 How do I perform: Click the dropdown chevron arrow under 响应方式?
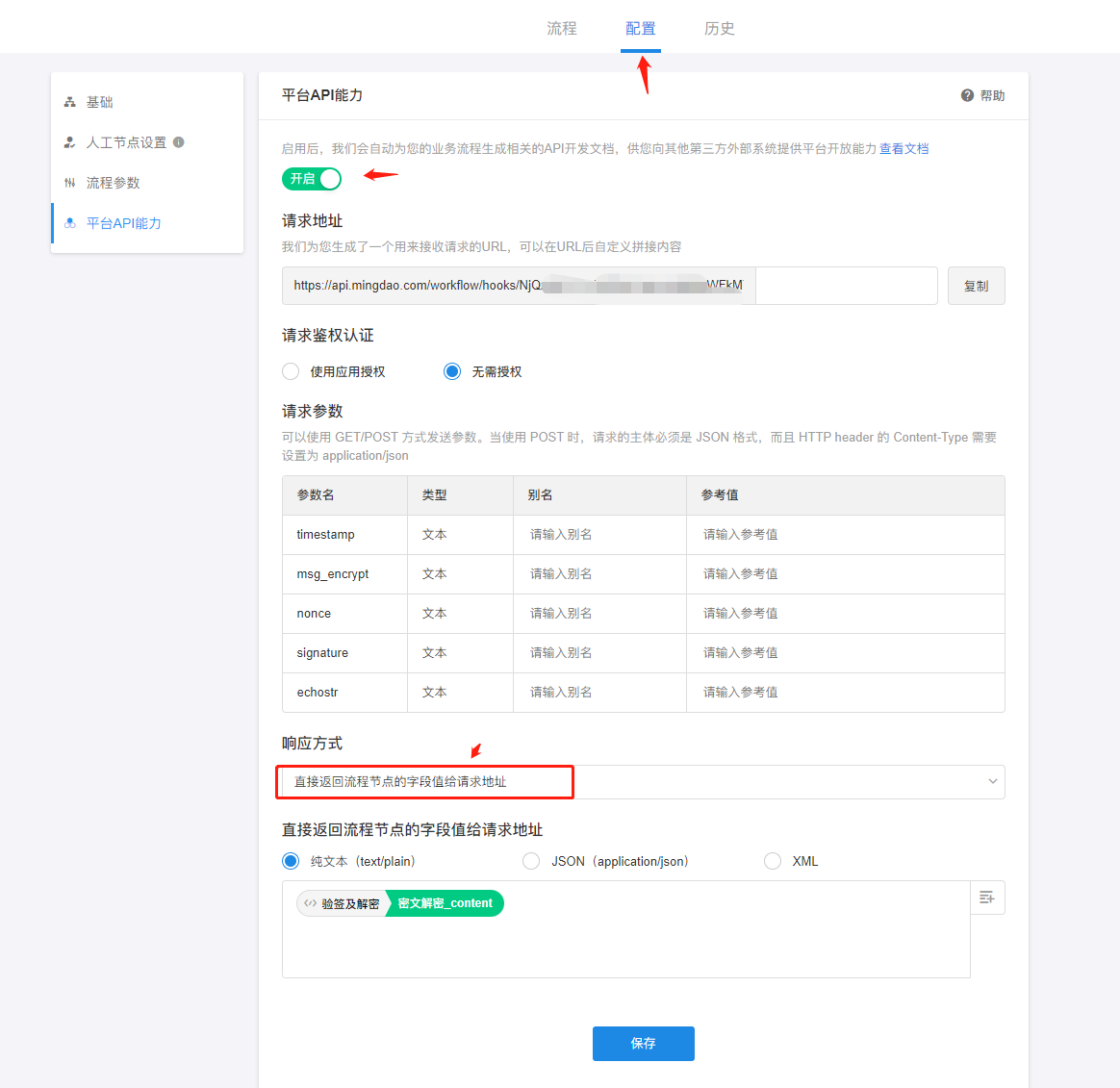[992, 782]
